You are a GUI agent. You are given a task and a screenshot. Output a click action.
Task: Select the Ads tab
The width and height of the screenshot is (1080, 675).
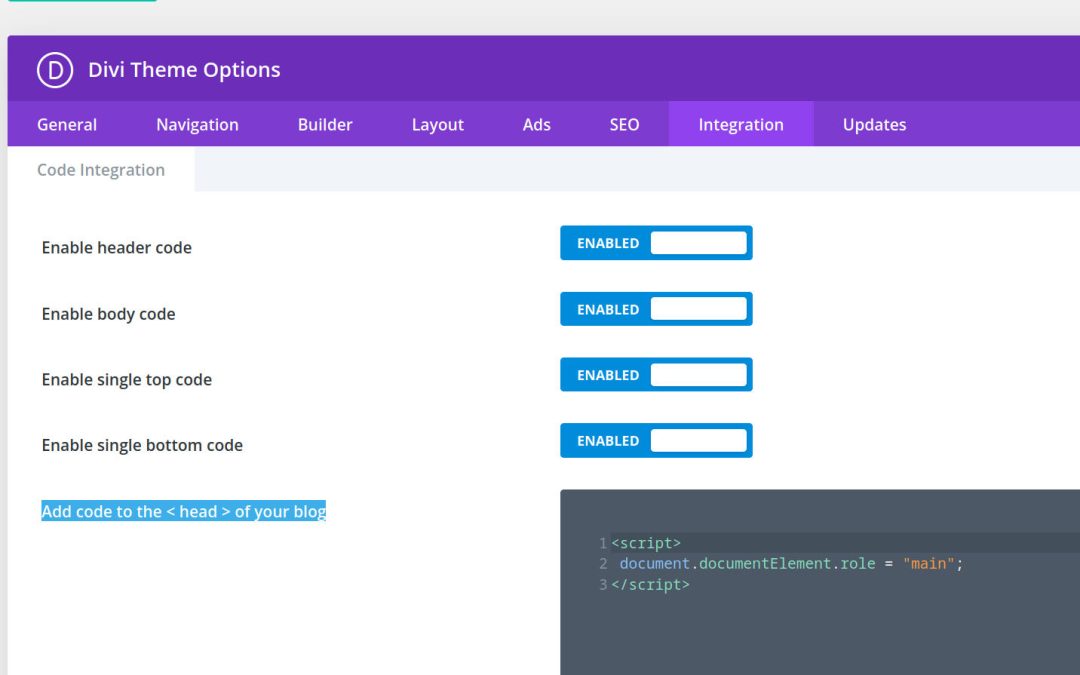tap(537, 124)
